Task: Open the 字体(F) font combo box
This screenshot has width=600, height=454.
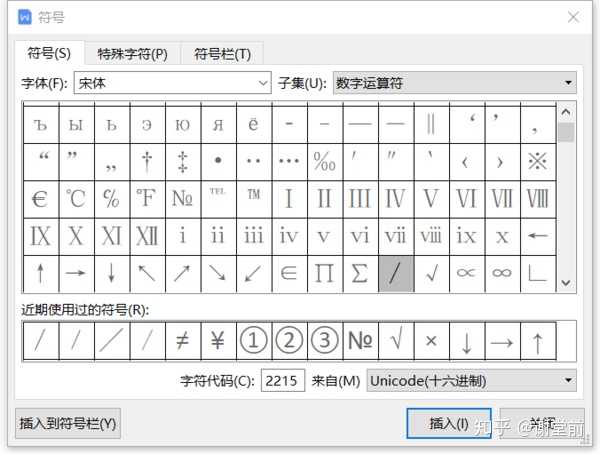Action: pyautogui.click(x=172, y=83)
